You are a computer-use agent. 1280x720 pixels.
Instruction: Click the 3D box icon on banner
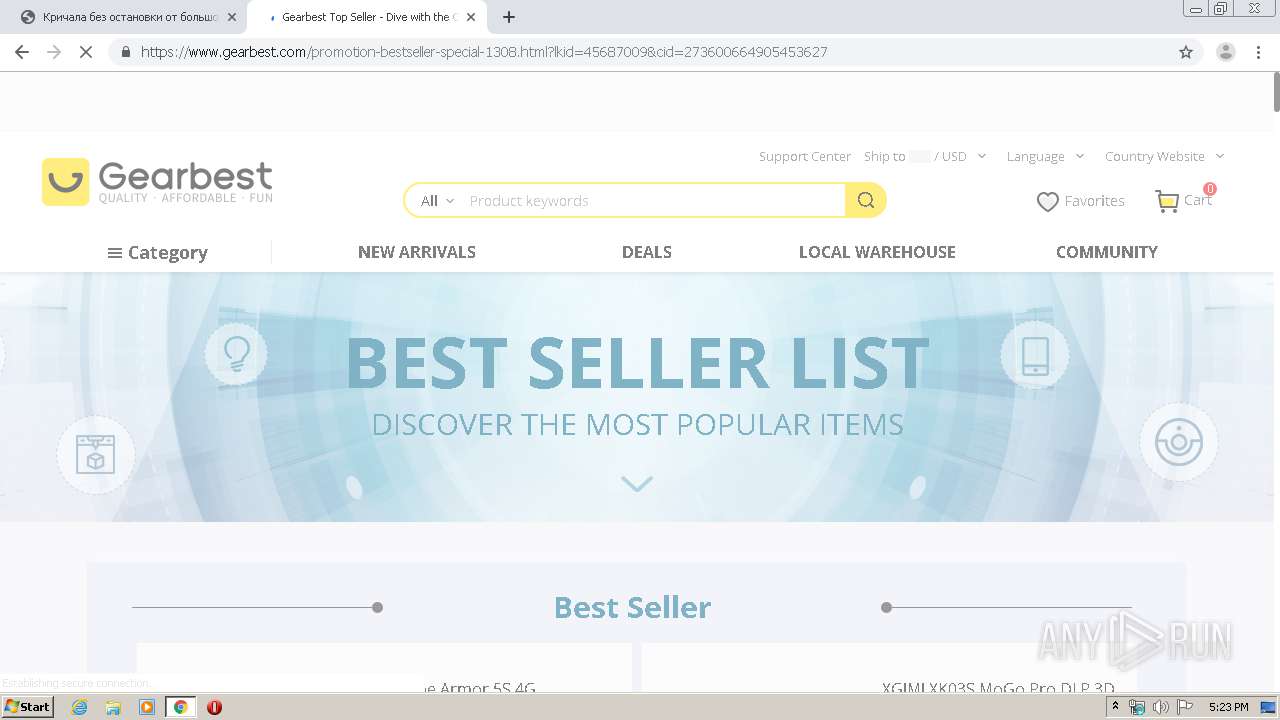tap(95, 456)
